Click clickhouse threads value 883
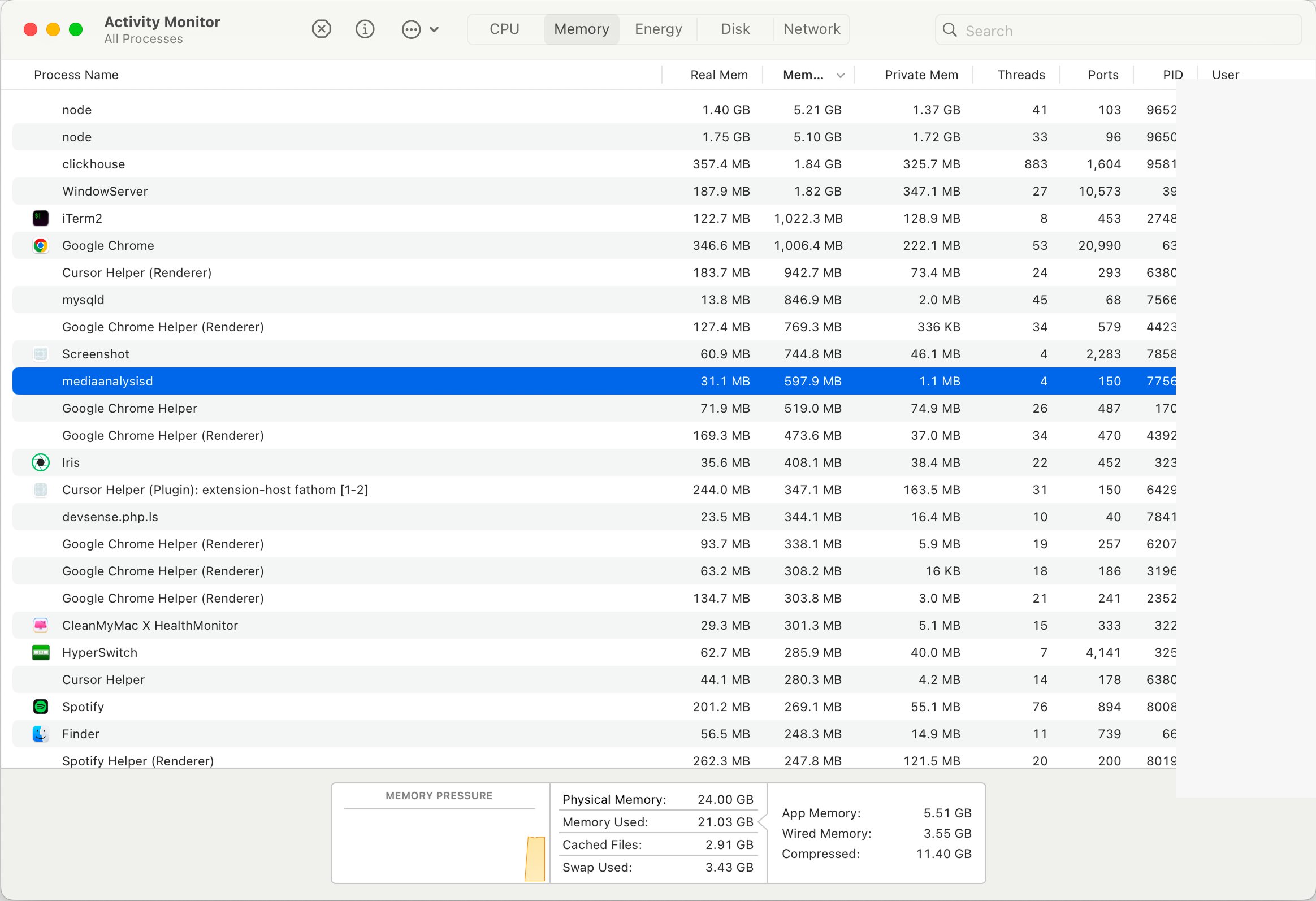 pos(1036,164)
